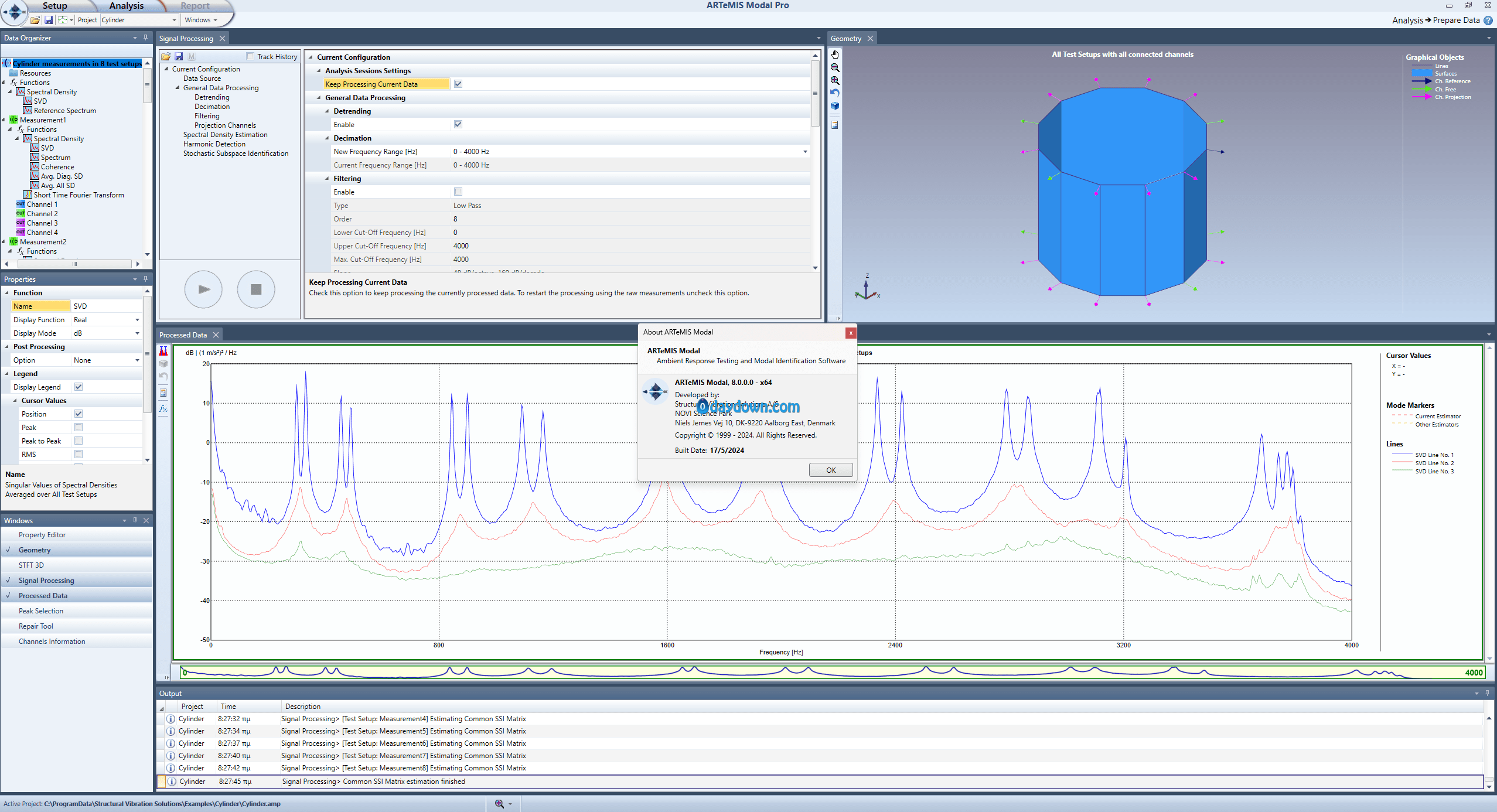
Task: Open help via question mark icon
Action: tap(1488, 20)
